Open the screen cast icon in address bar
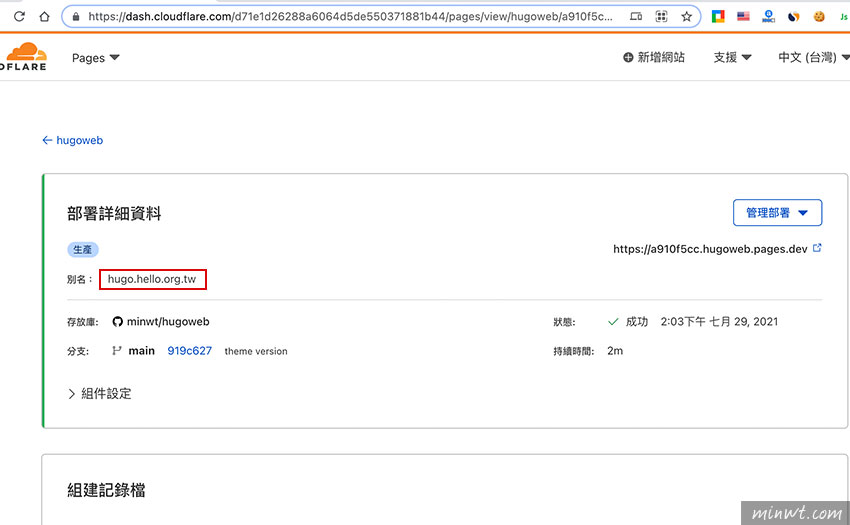Viewport: 850px width, 525px height. pyautogui.click(x=636, y=17)
